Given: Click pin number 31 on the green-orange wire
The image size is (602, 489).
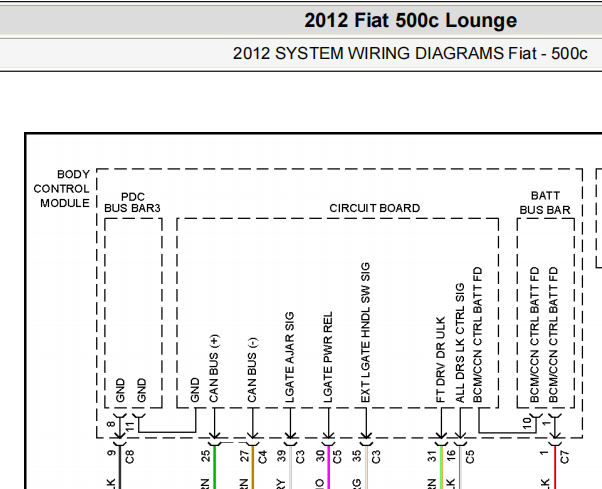Looking at the screenshot, I should tap(432, 456).
